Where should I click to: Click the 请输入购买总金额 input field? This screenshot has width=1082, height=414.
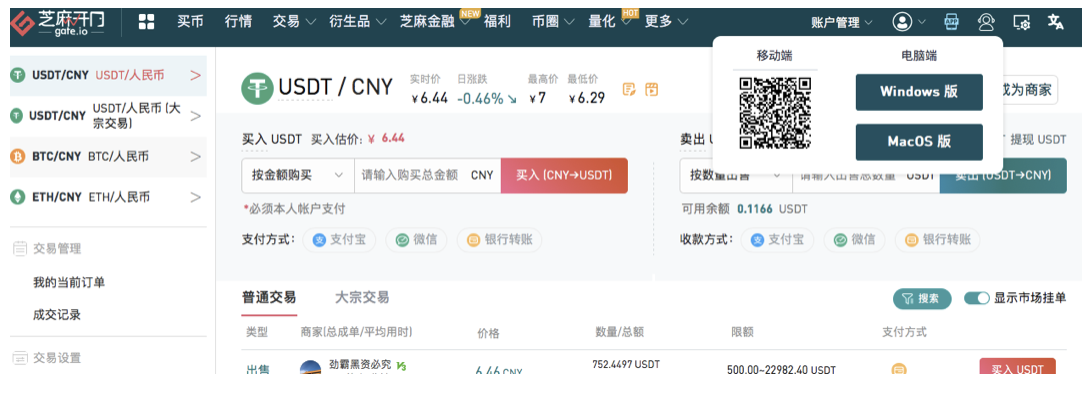427,175
